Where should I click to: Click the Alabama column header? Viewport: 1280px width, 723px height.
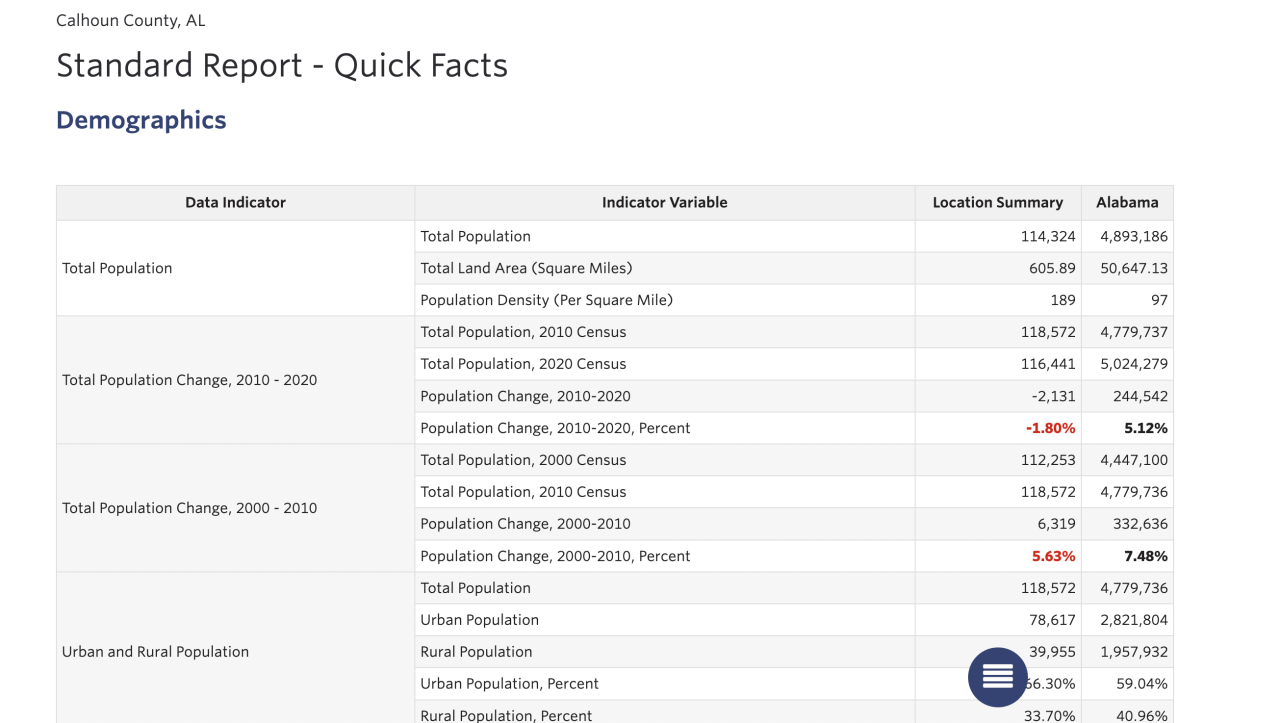click(x=1127, y=202)
